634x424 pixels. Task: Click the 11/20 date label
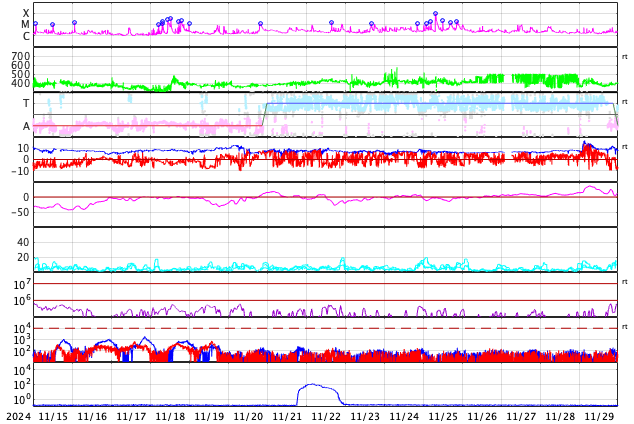248,417
